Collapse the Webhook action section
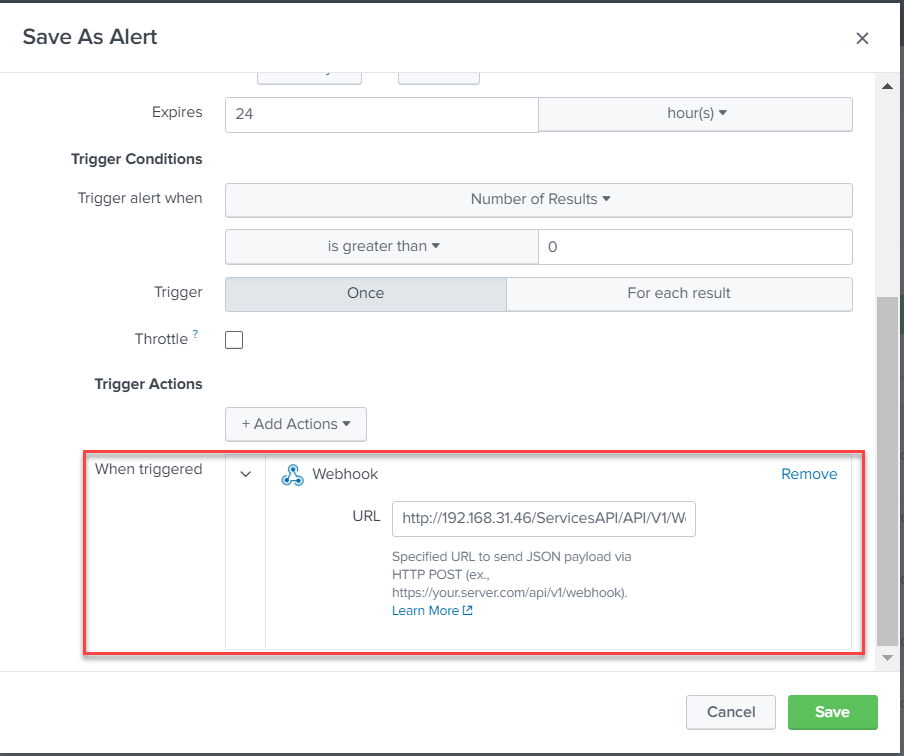Image resolution: width=904 pixels, height=756 pixels. [x=246, y=475]
